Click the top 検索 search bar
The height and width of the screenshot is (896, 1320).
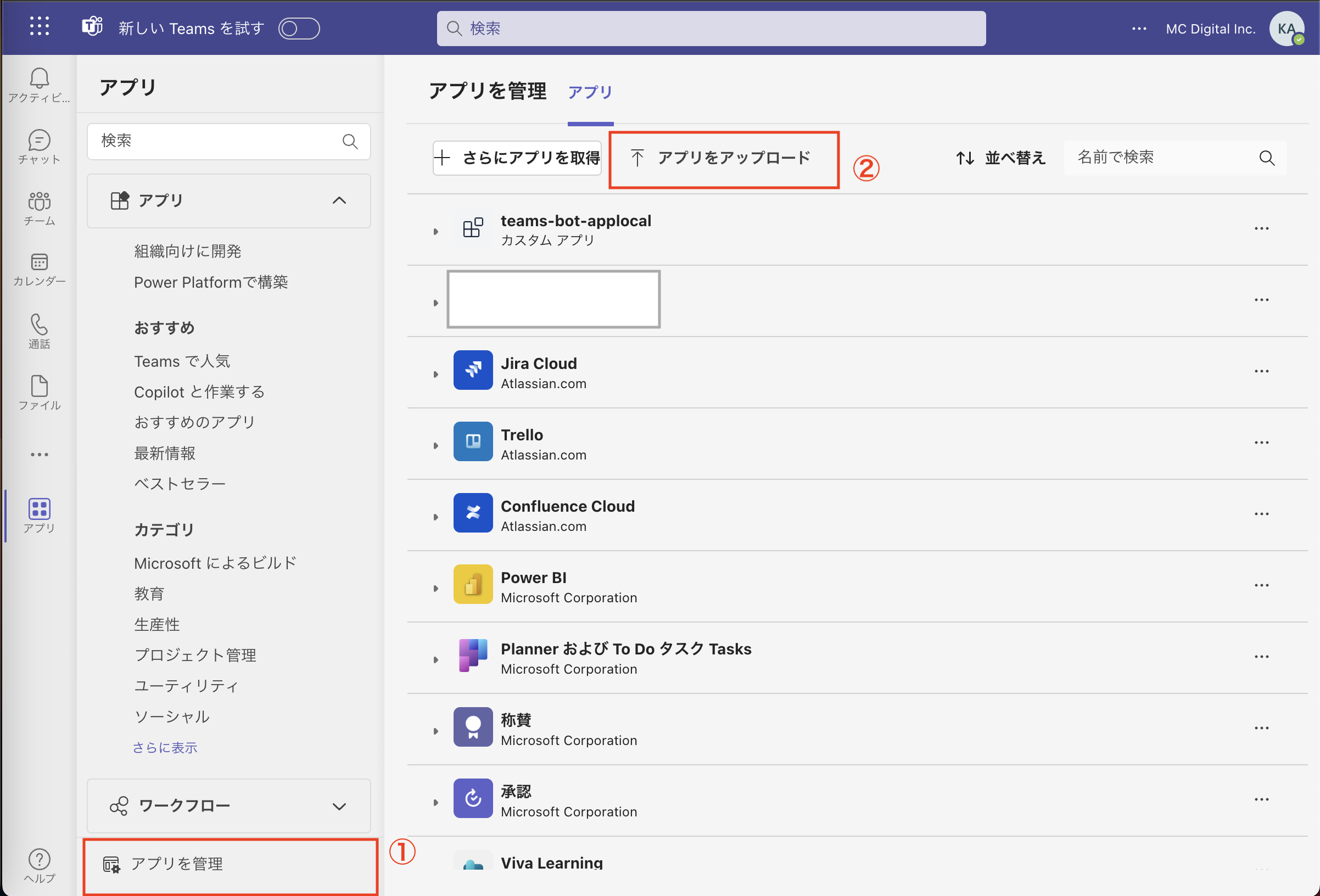(711, 29)
